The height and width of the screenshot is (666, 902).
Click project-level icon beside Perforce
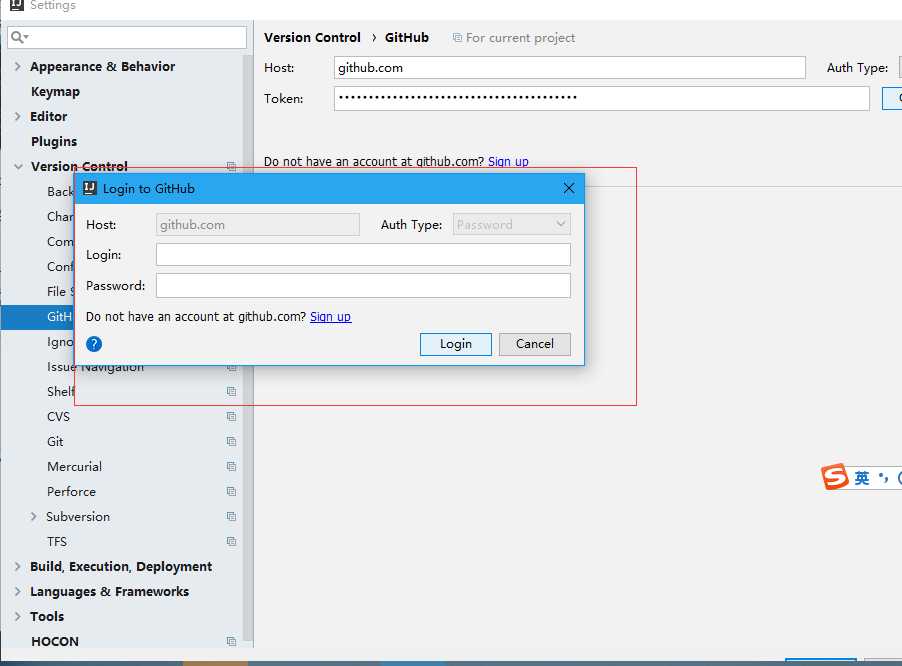click(231, 492)
